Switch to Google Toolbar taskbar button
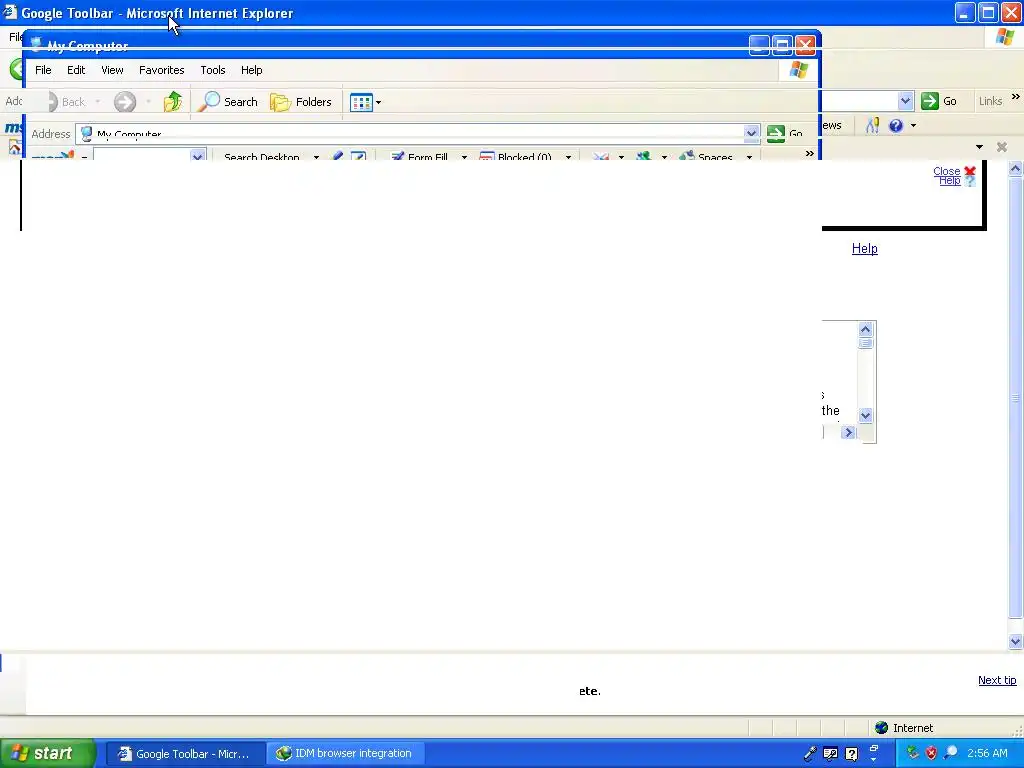This screenshot has height=768, width=1024. [x=185, y=754]
